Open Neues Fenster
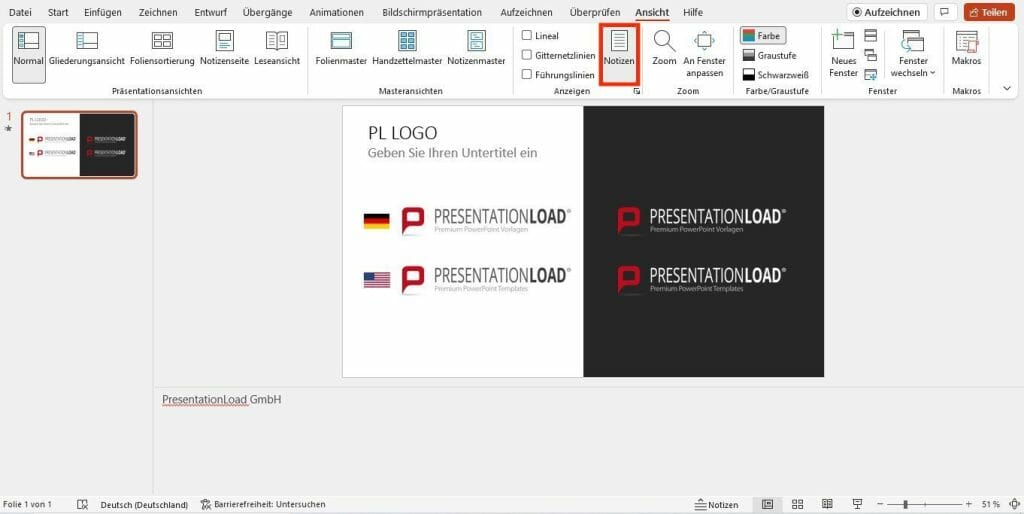Image resolution: width=1024 pixels, height=514 pixels. click(843, 54)
